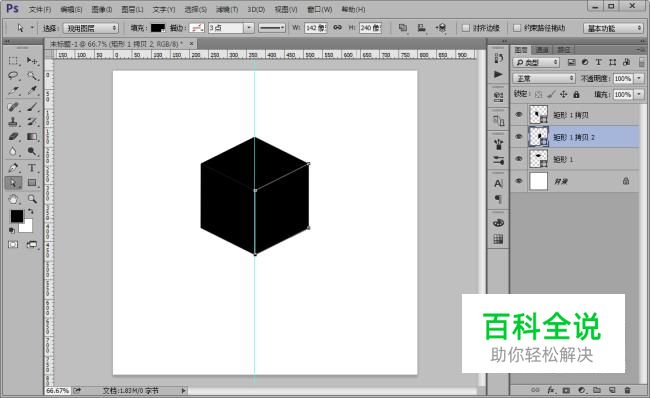Open the Character panel icon
The image size is (650, 398).
498,183
